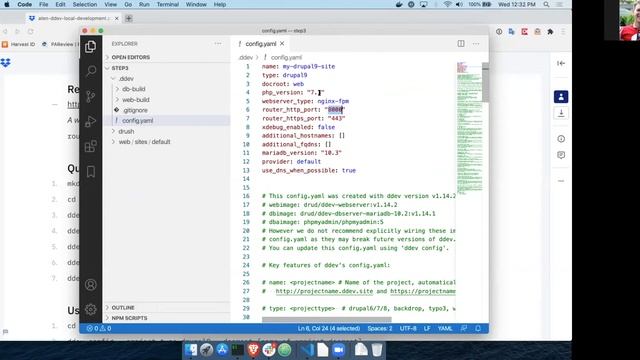Change end of line via LF

pyautogui.click(x=427, y=328)
